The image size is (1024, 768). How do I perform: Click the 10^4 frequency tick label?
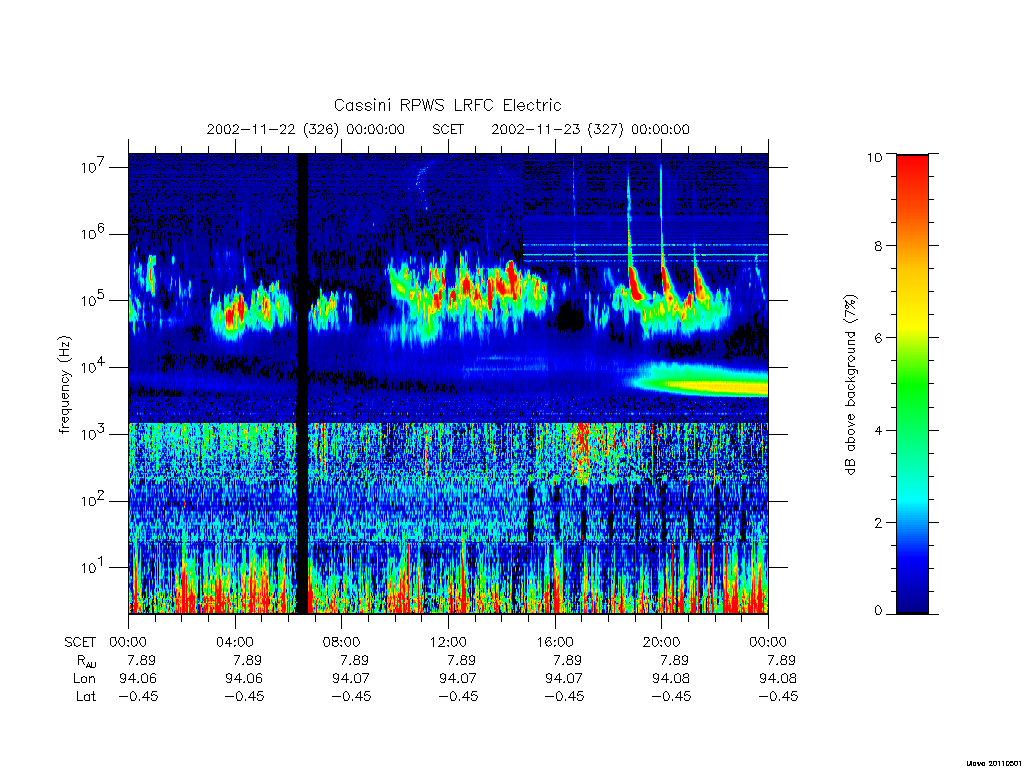pos(93,367)
